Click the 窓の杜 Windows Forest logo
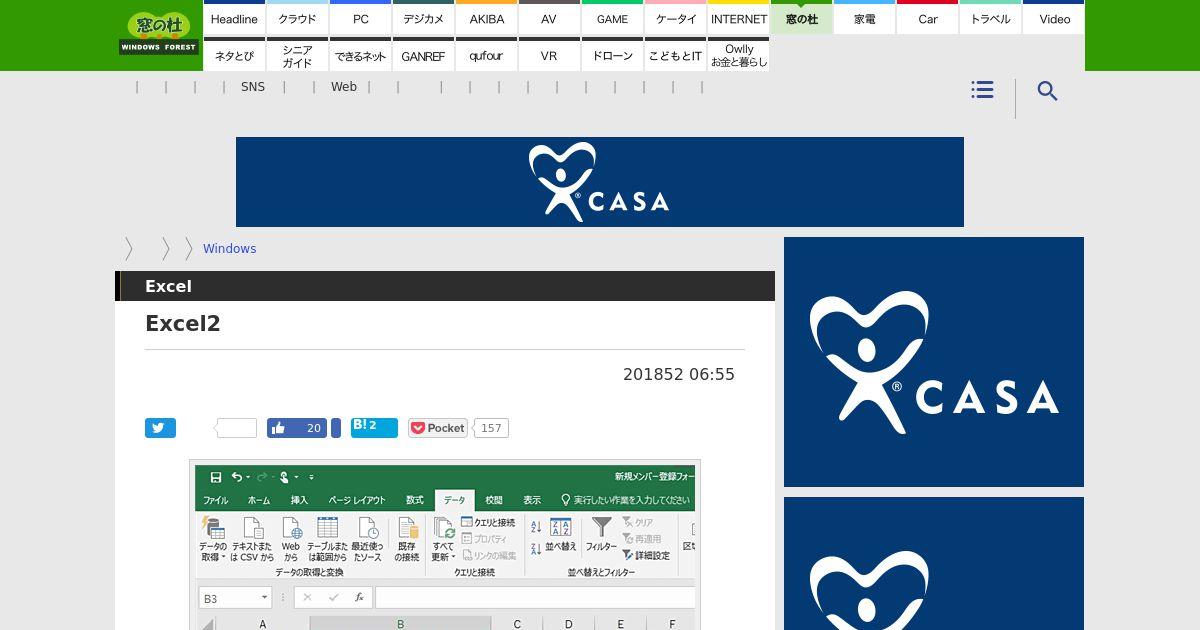The image size is (1200, 630). click(x=158, y=33)
